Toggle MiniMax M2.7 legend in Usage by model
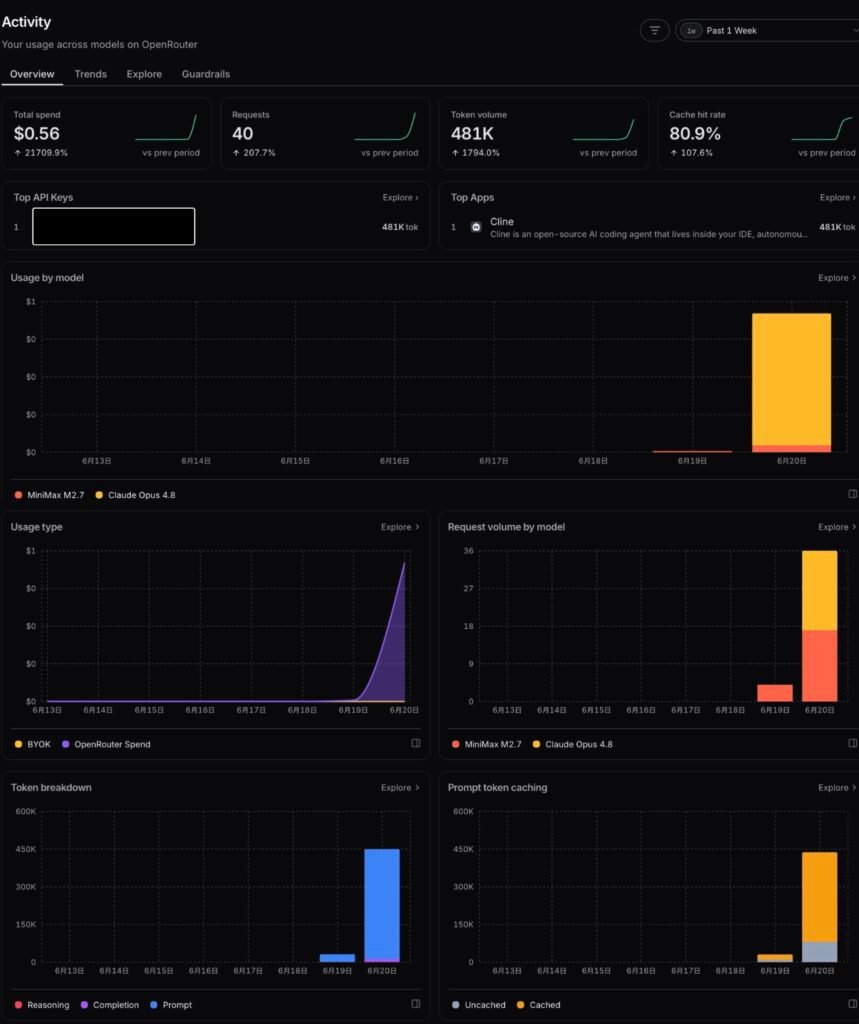Screen dimensions: 859x1024 point(50,495)
